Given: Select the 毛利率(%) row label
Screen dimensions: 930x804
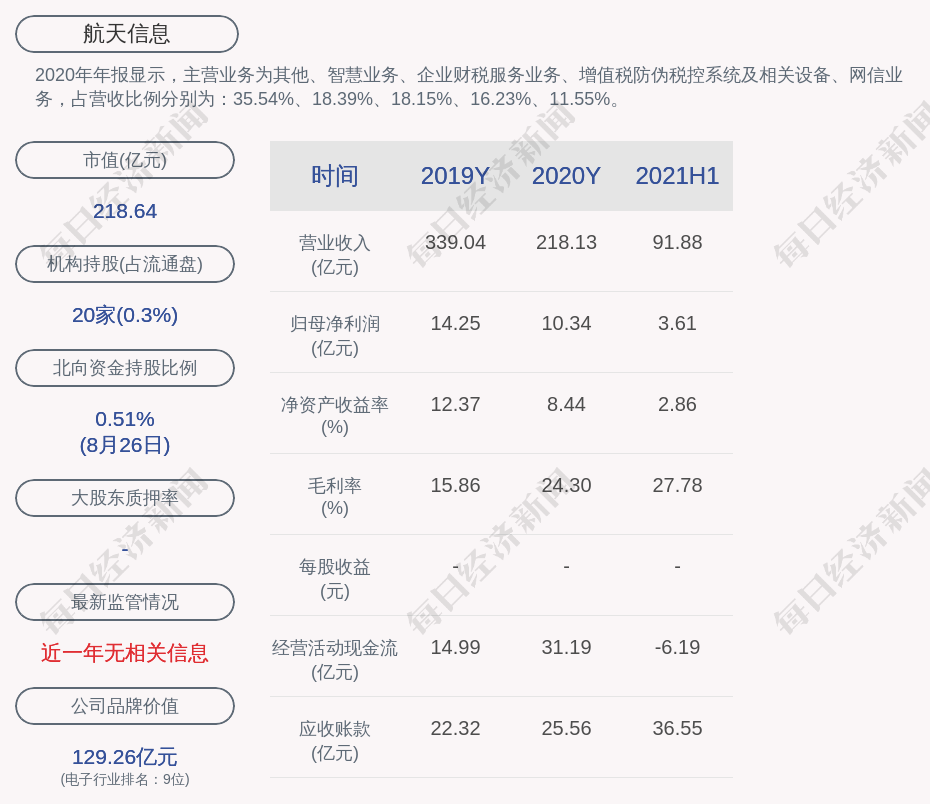Looking at the screenshot, I should coord(335,497).
